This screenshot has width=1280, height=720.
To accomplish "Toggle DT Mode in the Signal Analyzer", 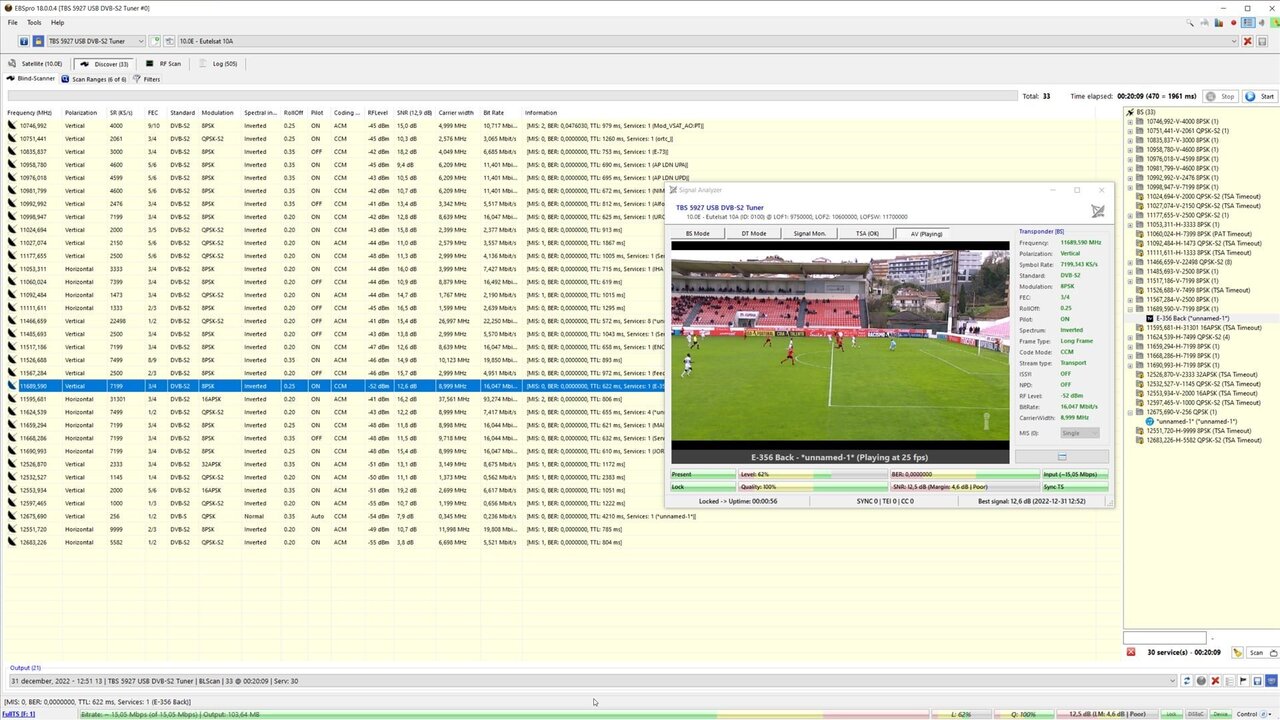I will (x=754, y=233).
